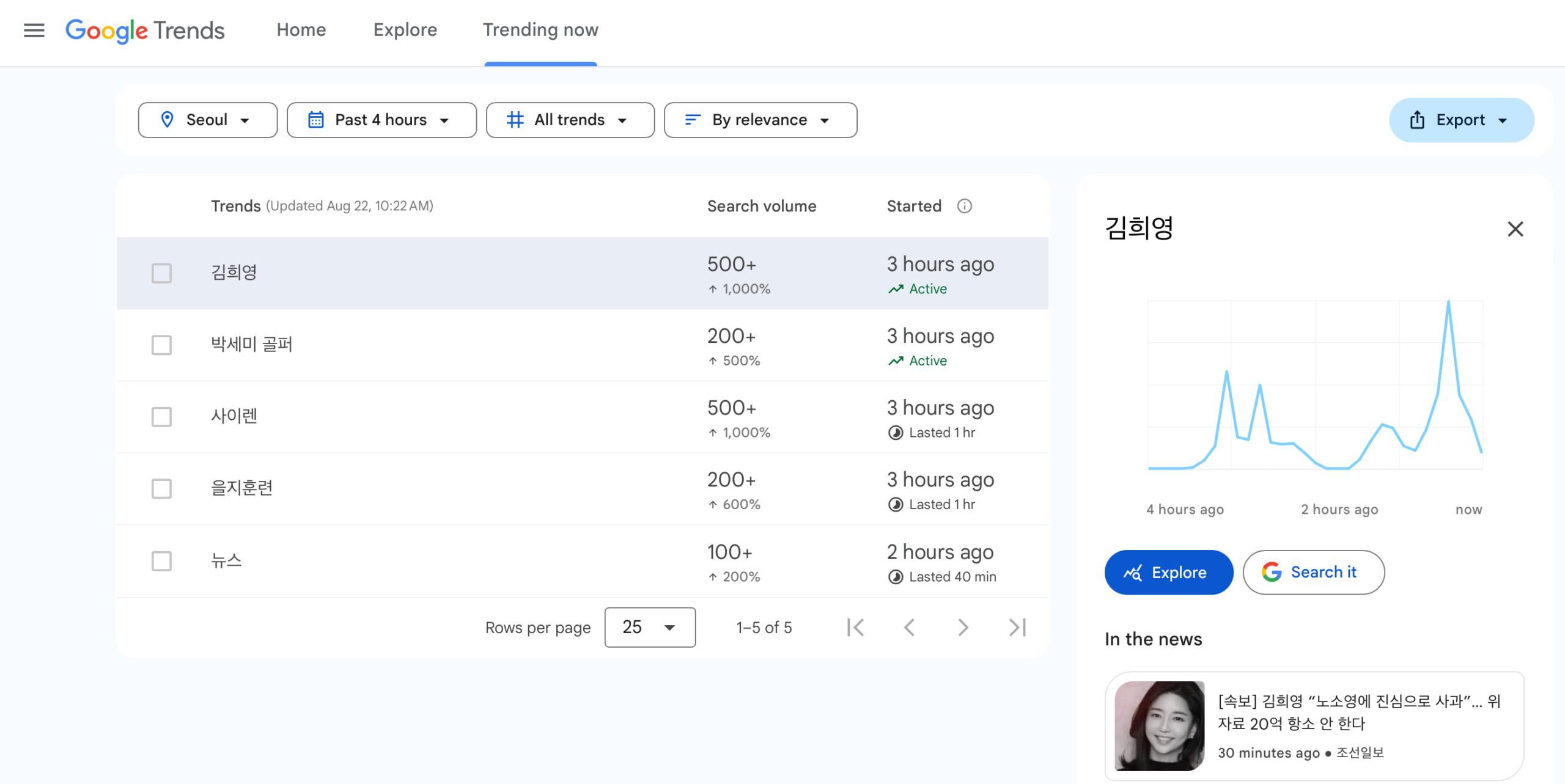The image size is (1565, 784).
Task: Click the calendar icon in Past 4 hours filter
Action: [x=315, y=120]
